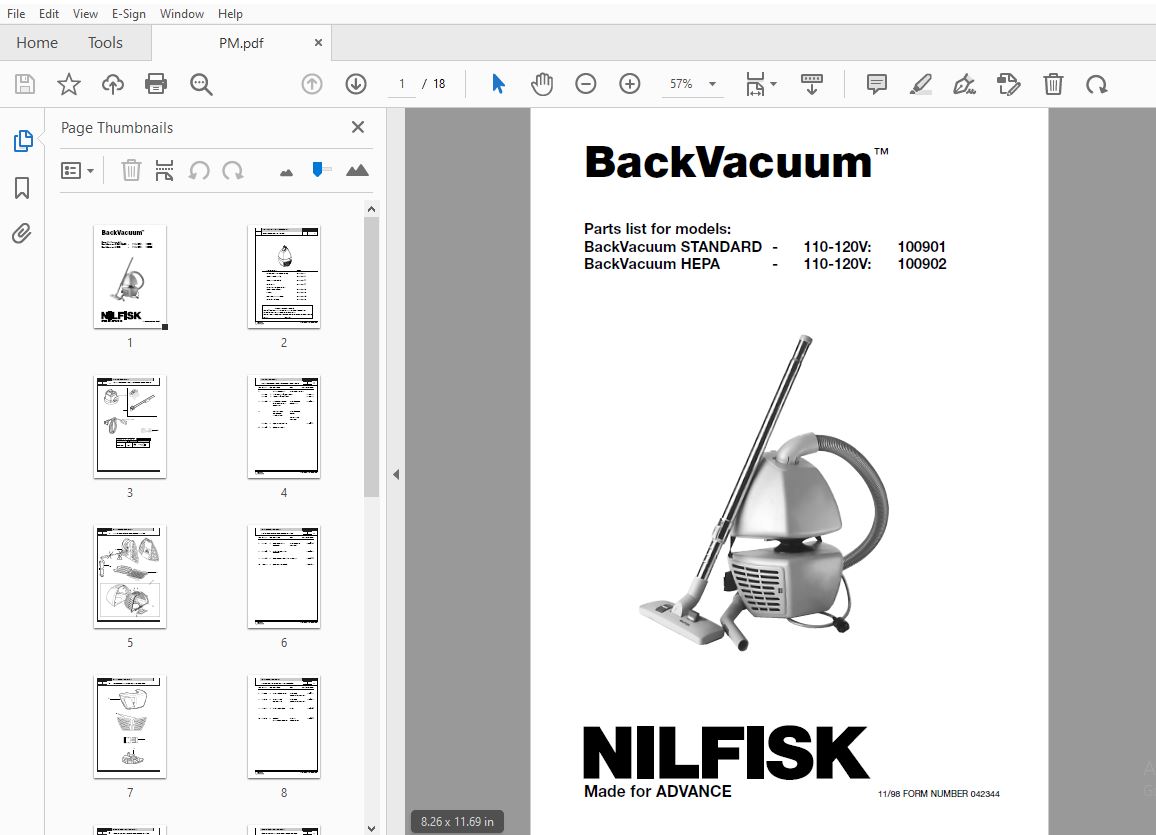1156x835 pixels.
Task: Open the find text magnifier tool
Action: pyautogui.click(x=201, y=84)
